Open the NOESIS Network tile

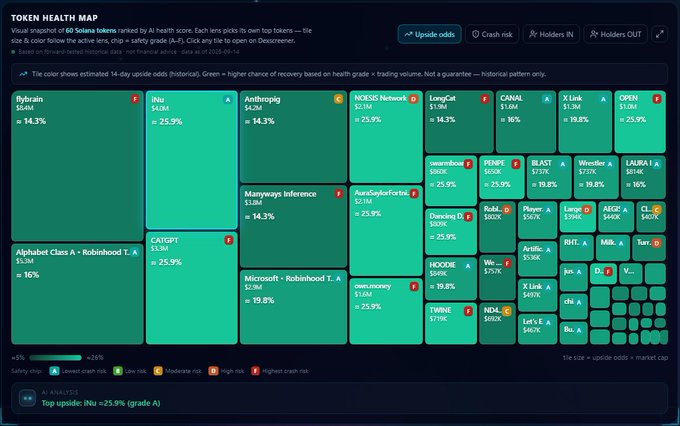coord(386,137)
